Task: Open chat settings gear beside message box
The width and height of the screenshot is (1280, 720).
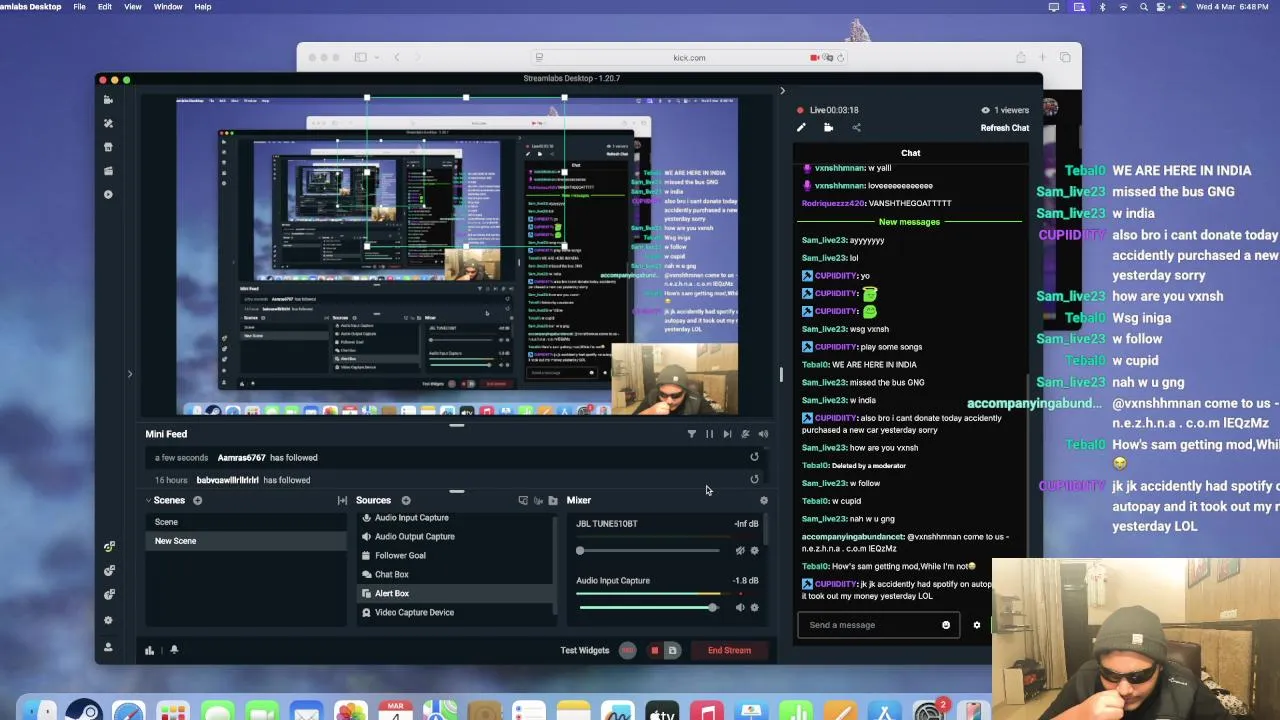Action: pyautogui.click(x=977, y=625)
